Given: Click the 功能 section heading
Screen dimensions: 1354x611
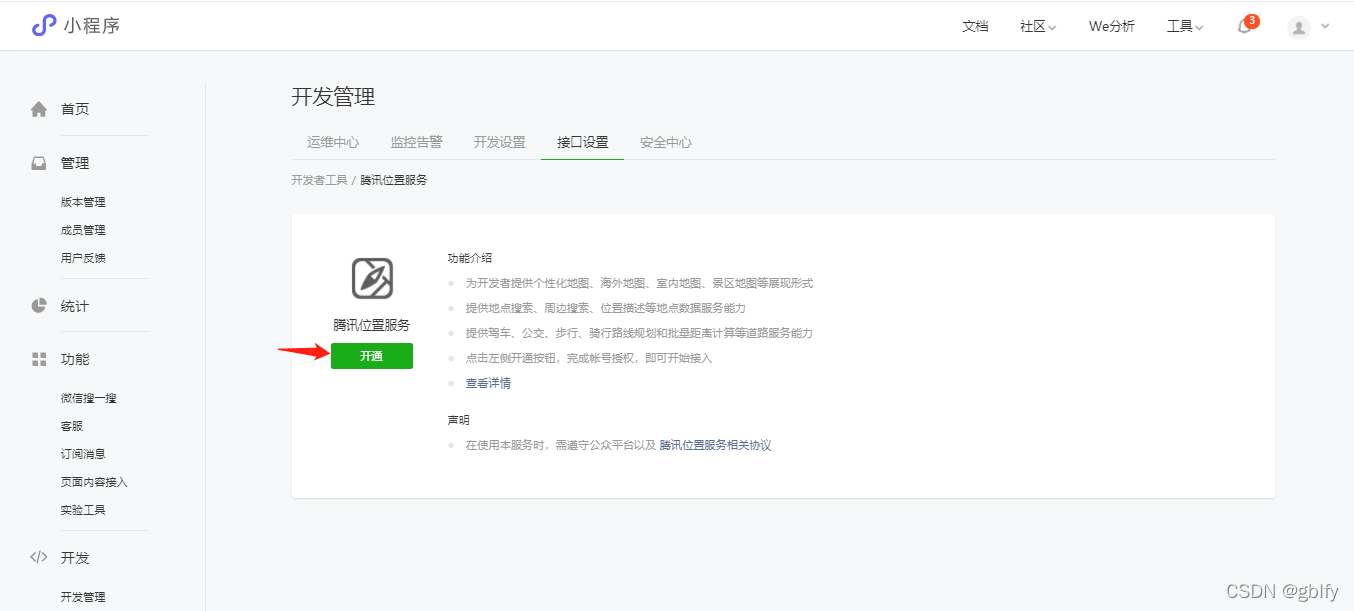Looking at the screenshot, I should 75,359.
